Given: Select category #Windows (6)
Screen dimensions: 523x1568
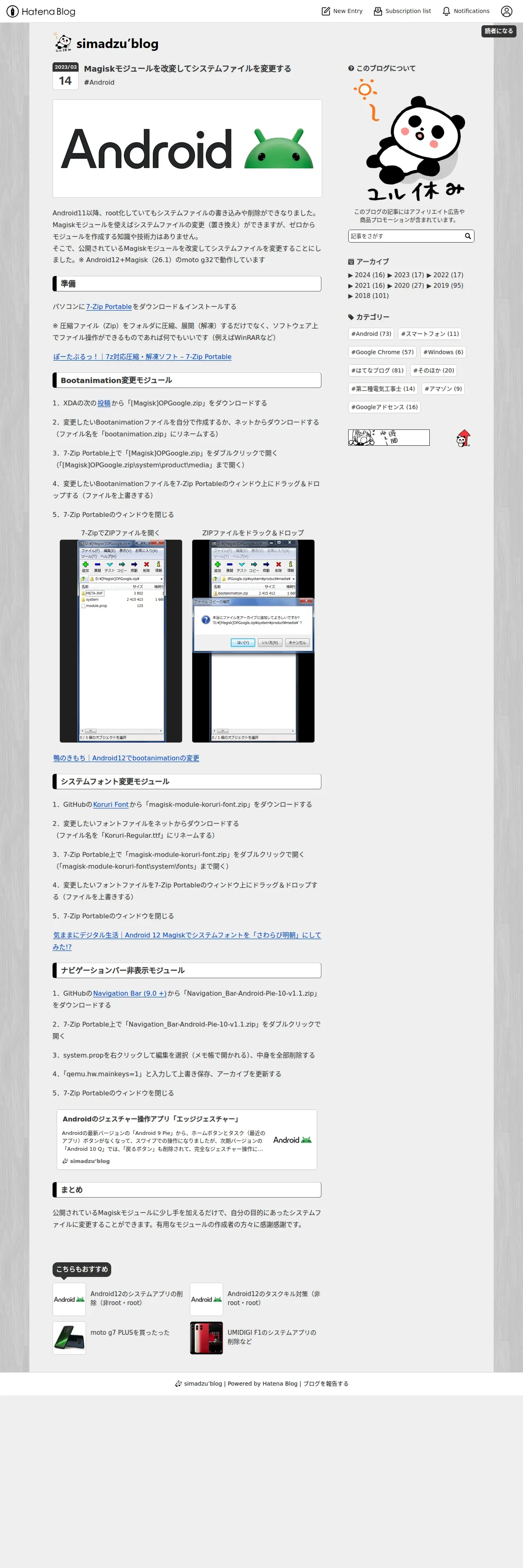Looking at the screenshot, I should 443,352.
